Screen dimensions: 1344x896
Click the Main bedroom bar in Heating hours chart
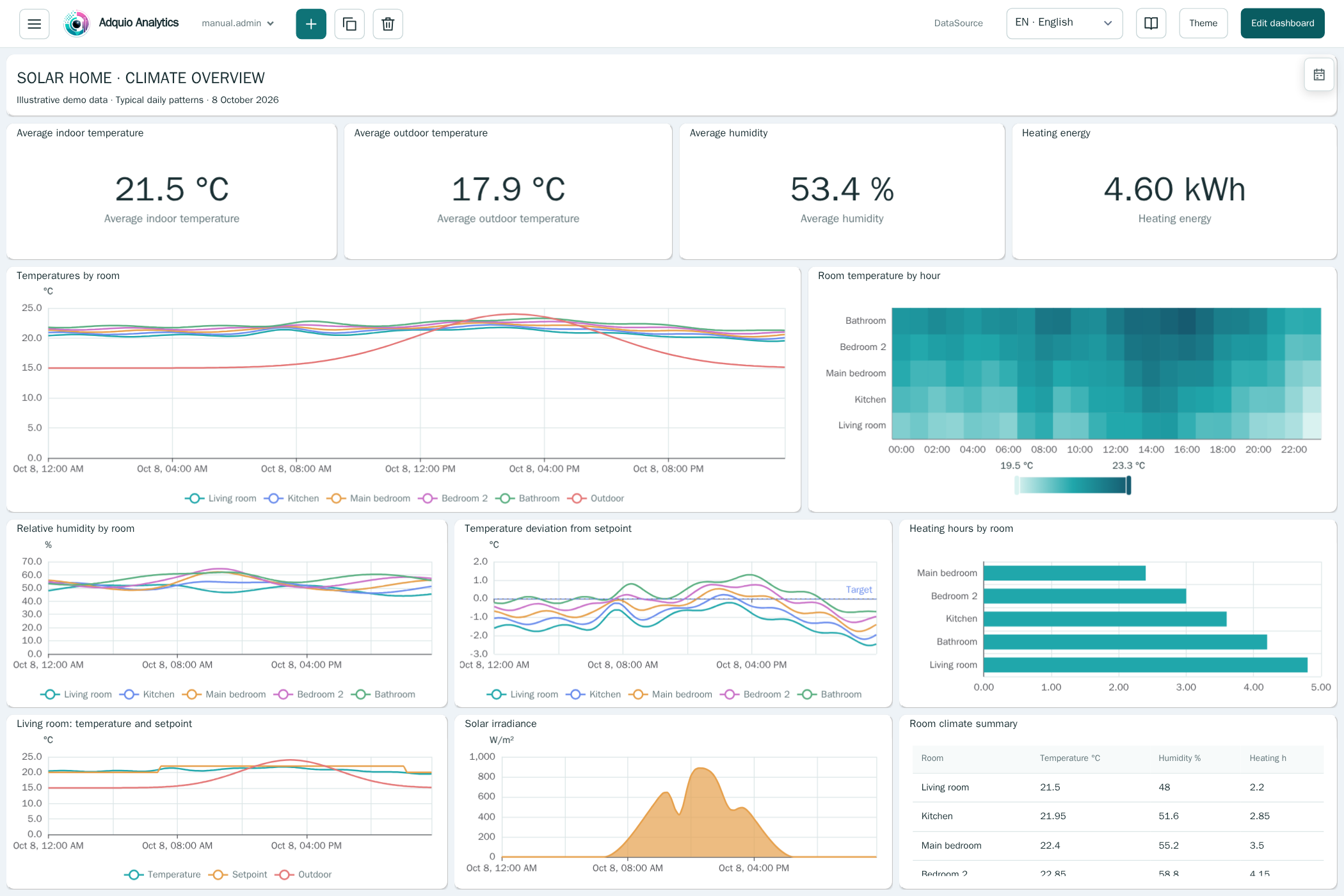1064,573
